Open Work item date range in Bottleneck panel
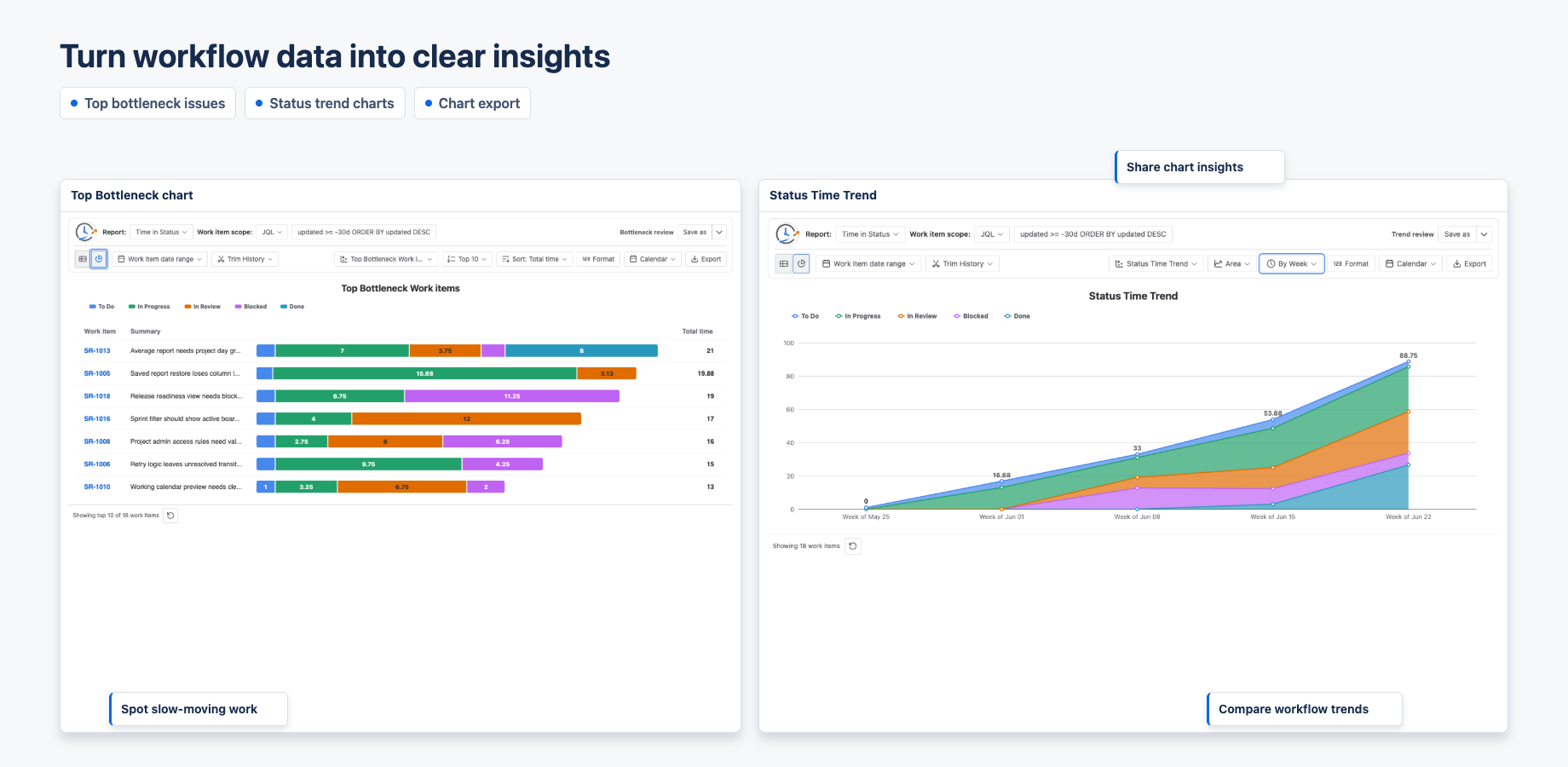This screenshot has height=767, width=1568. 159,259
